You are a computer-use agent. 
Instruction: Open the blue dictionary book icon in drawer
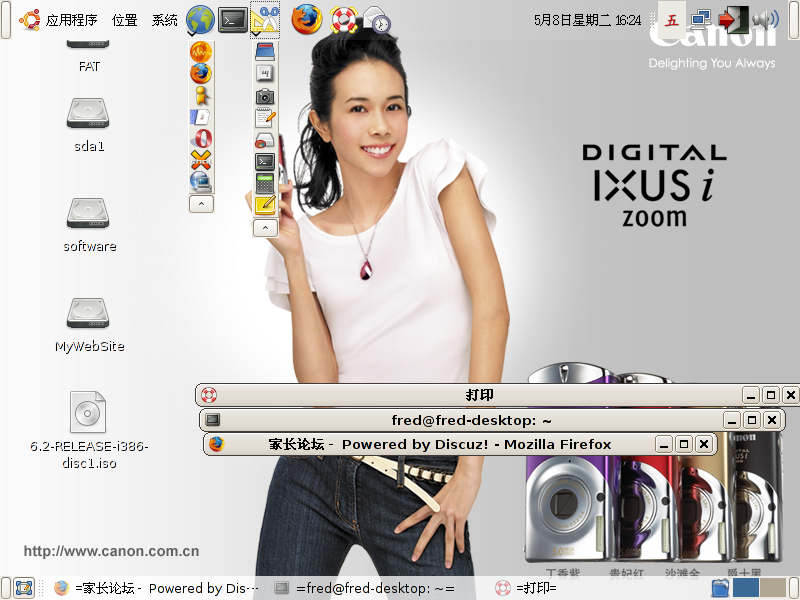click(265, 52)
